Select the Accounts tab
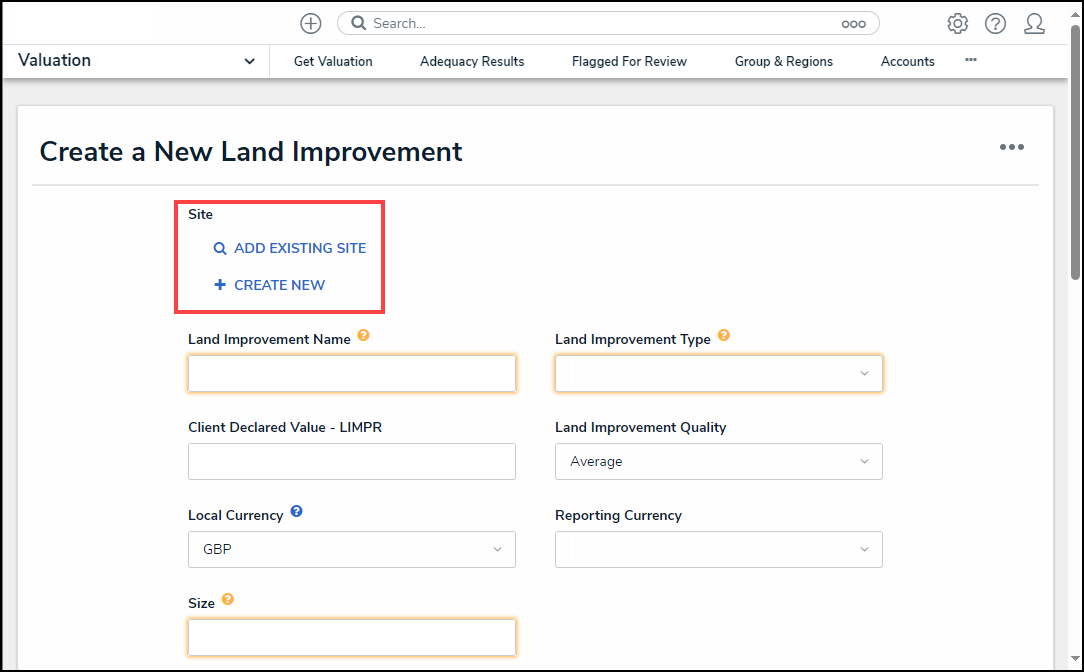 (907, 62)
